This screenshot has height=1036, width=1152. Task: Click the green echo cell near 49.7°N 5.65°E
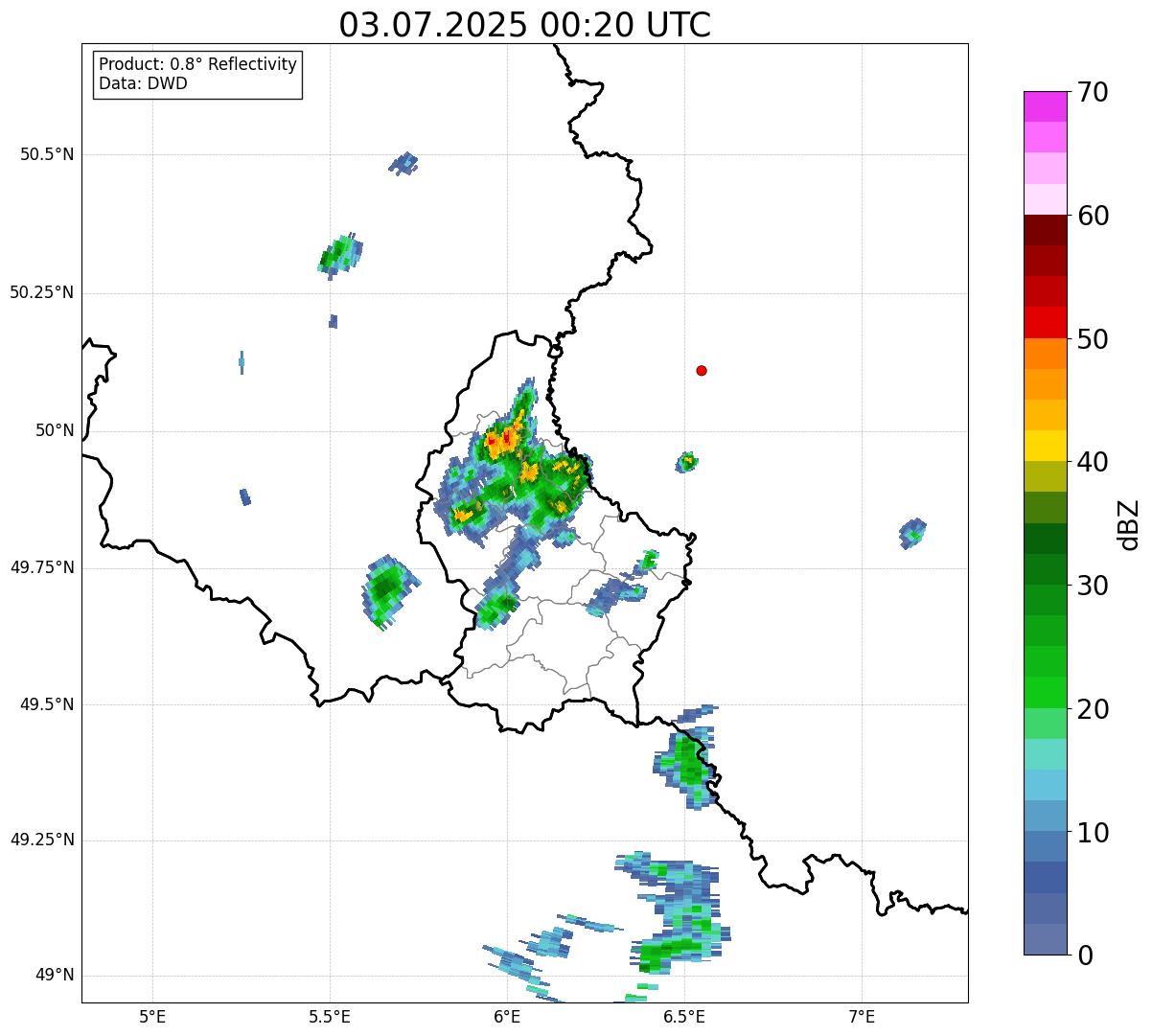coord(389,591)
